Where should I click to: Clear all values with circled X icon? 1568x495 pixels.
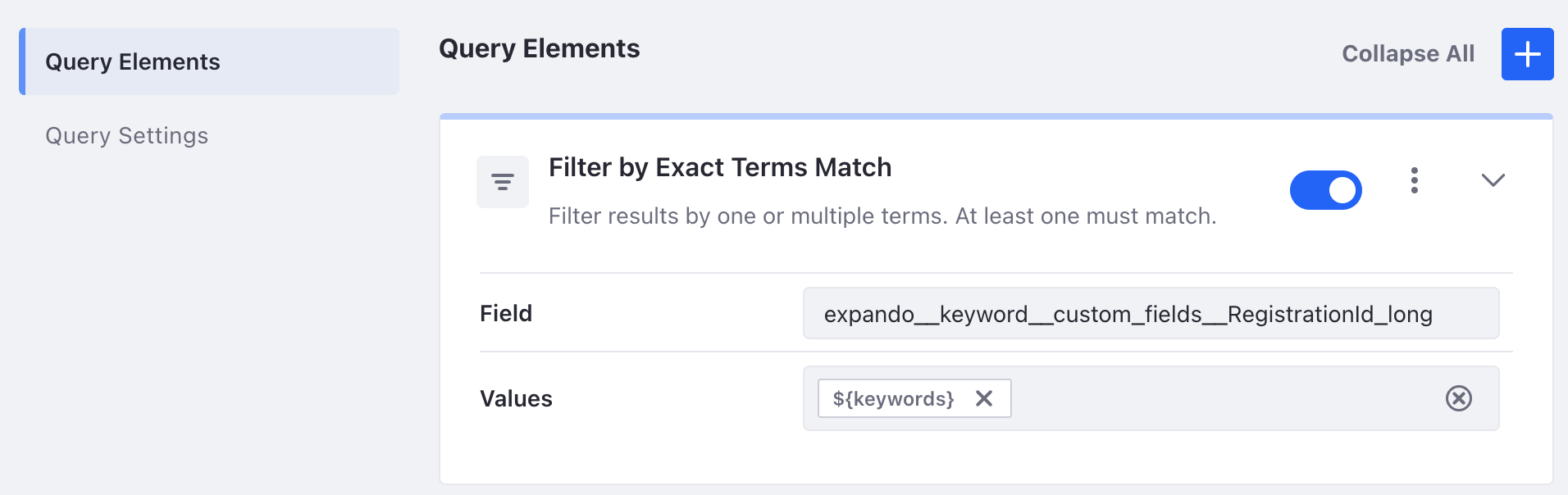[x=1459, y=398]
